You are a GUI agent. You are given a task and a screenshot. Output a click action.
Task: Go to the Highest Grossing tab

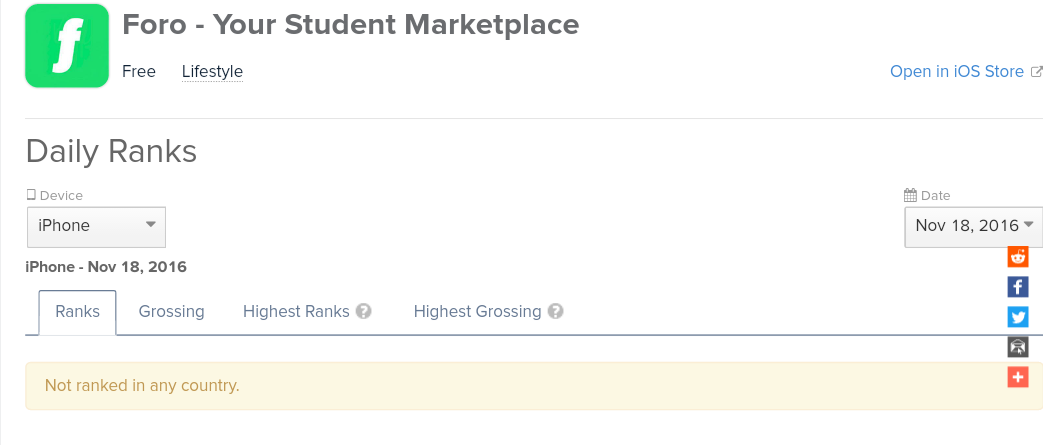(477, 312)
